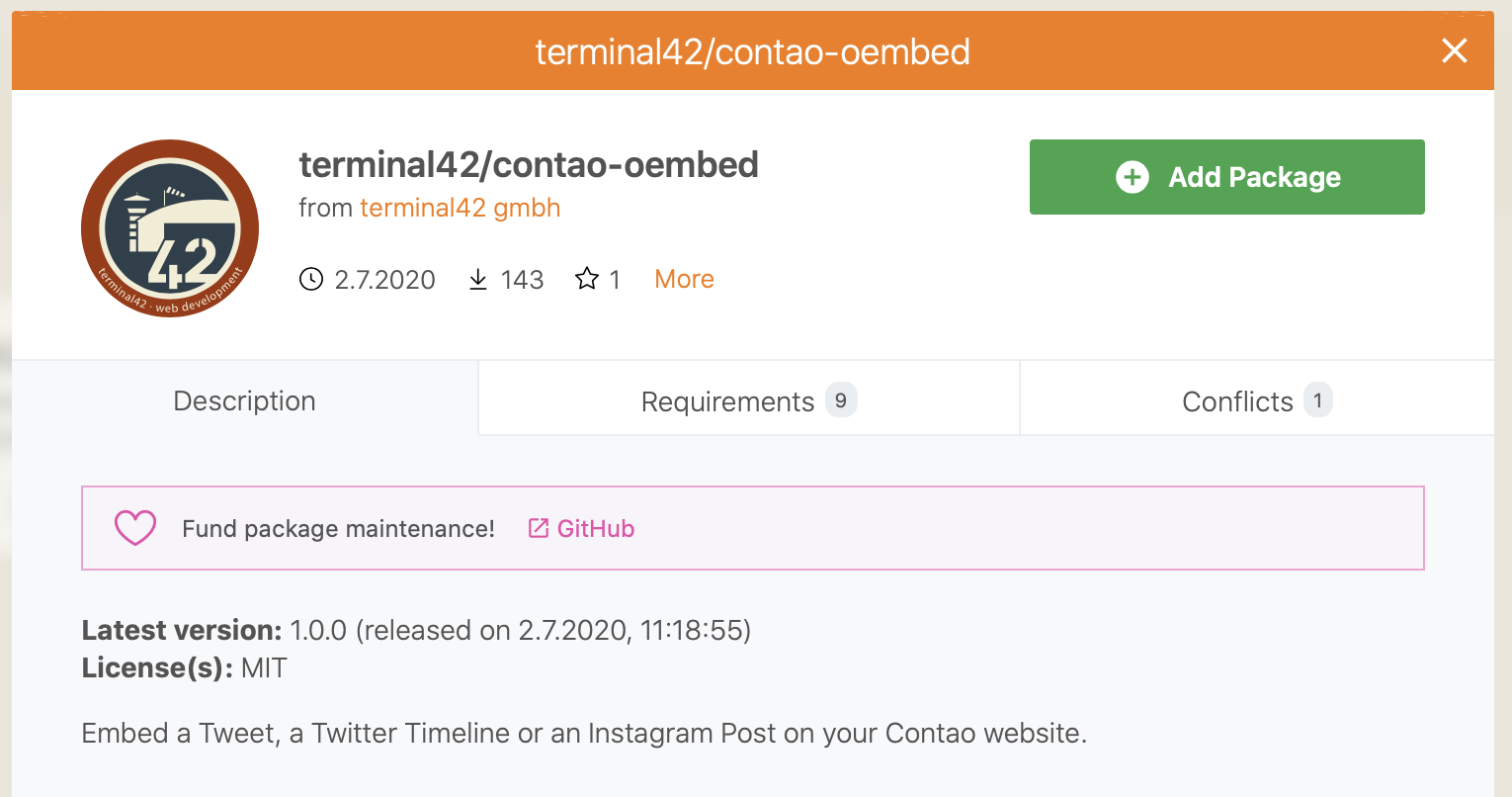Add the contao-oembed package
Viewport: 1512px width, 797px height.
click(x=1226, y=177)
